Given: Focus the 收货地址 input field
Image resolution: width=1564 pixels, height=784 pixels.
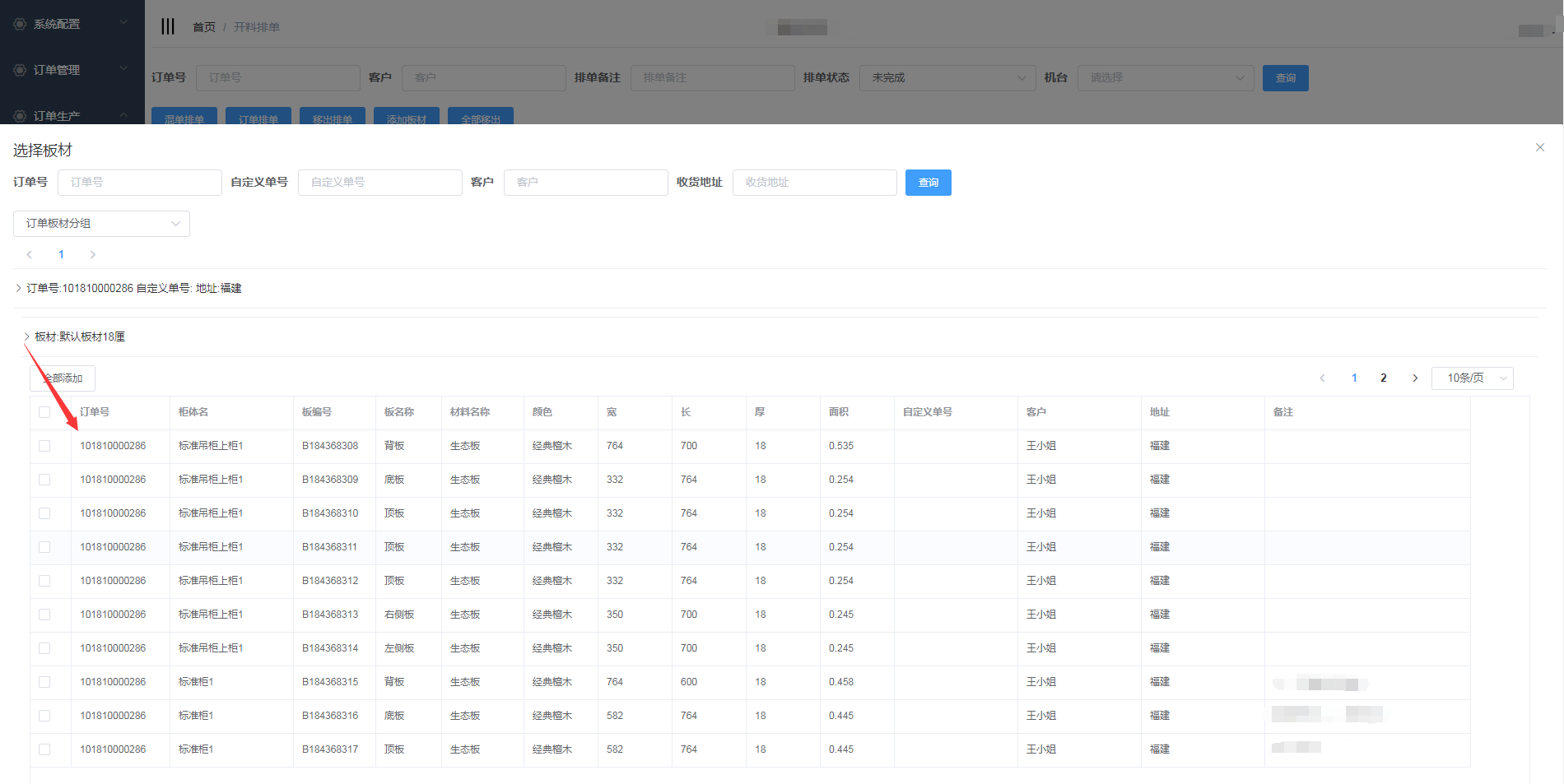Looking at the screenshot, I should pos(814,183).
